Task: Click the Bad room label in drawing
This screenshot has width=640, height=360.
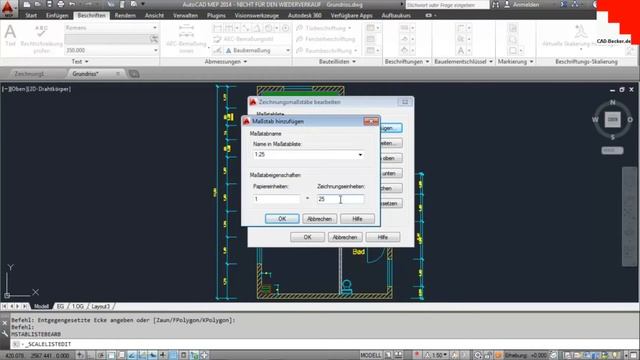Action: pos(358,252)
